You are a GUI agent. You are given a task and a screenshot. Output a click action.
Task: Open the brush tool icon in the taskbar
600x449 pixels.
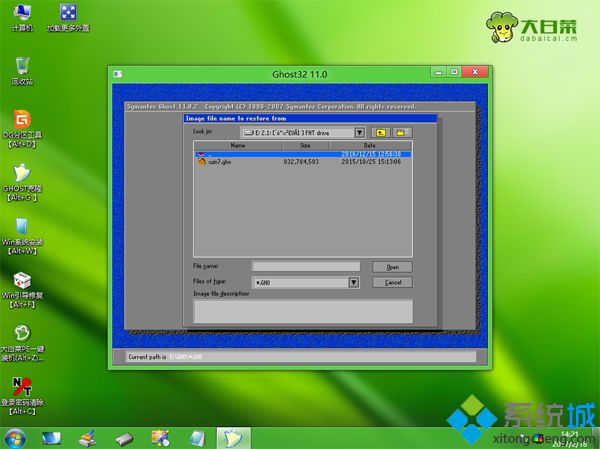pyautogui.click(x=88, y=438)
